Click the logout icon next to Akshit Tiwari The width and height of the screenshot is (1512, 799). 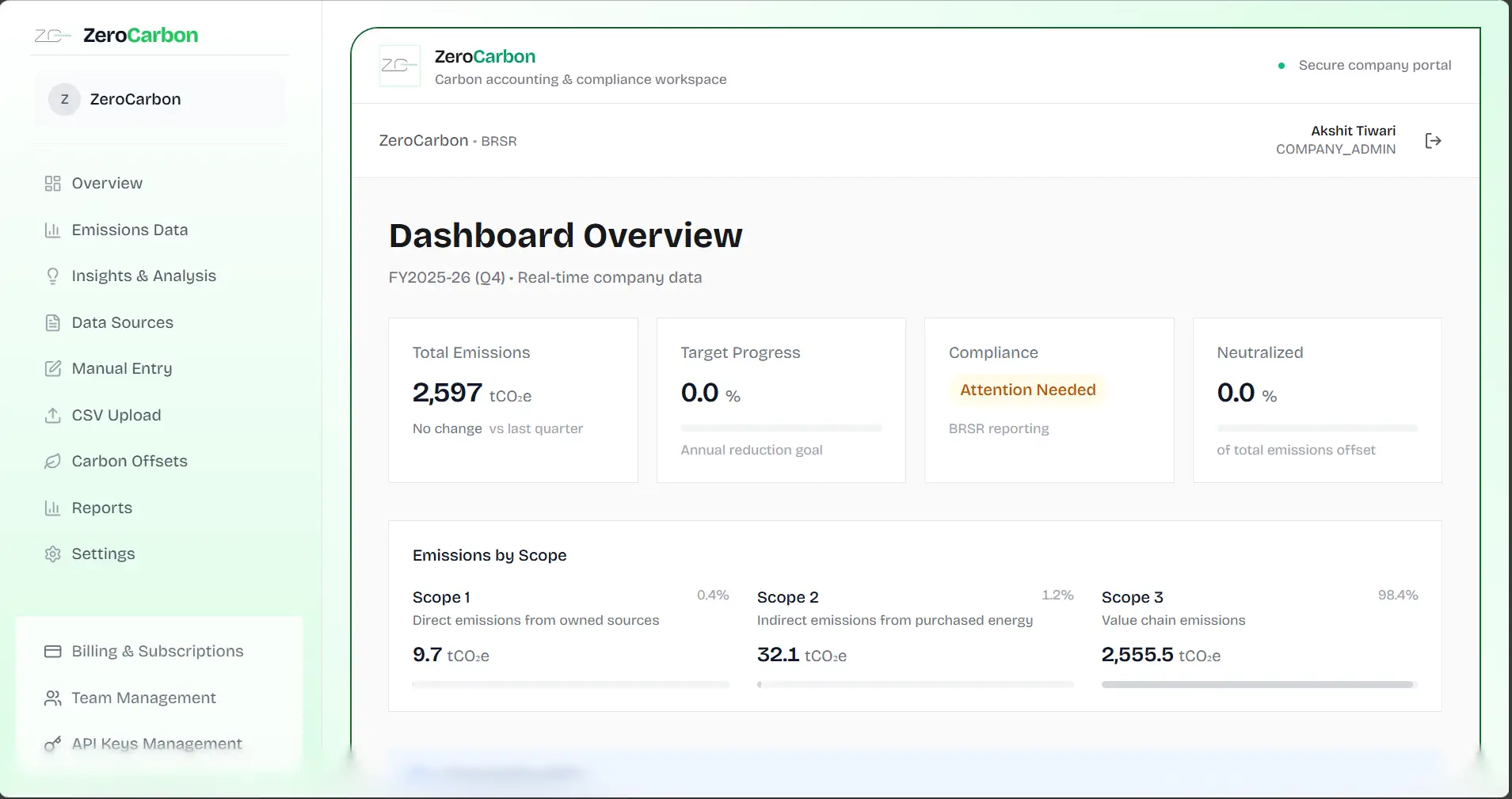click(x=1433, y=140)
